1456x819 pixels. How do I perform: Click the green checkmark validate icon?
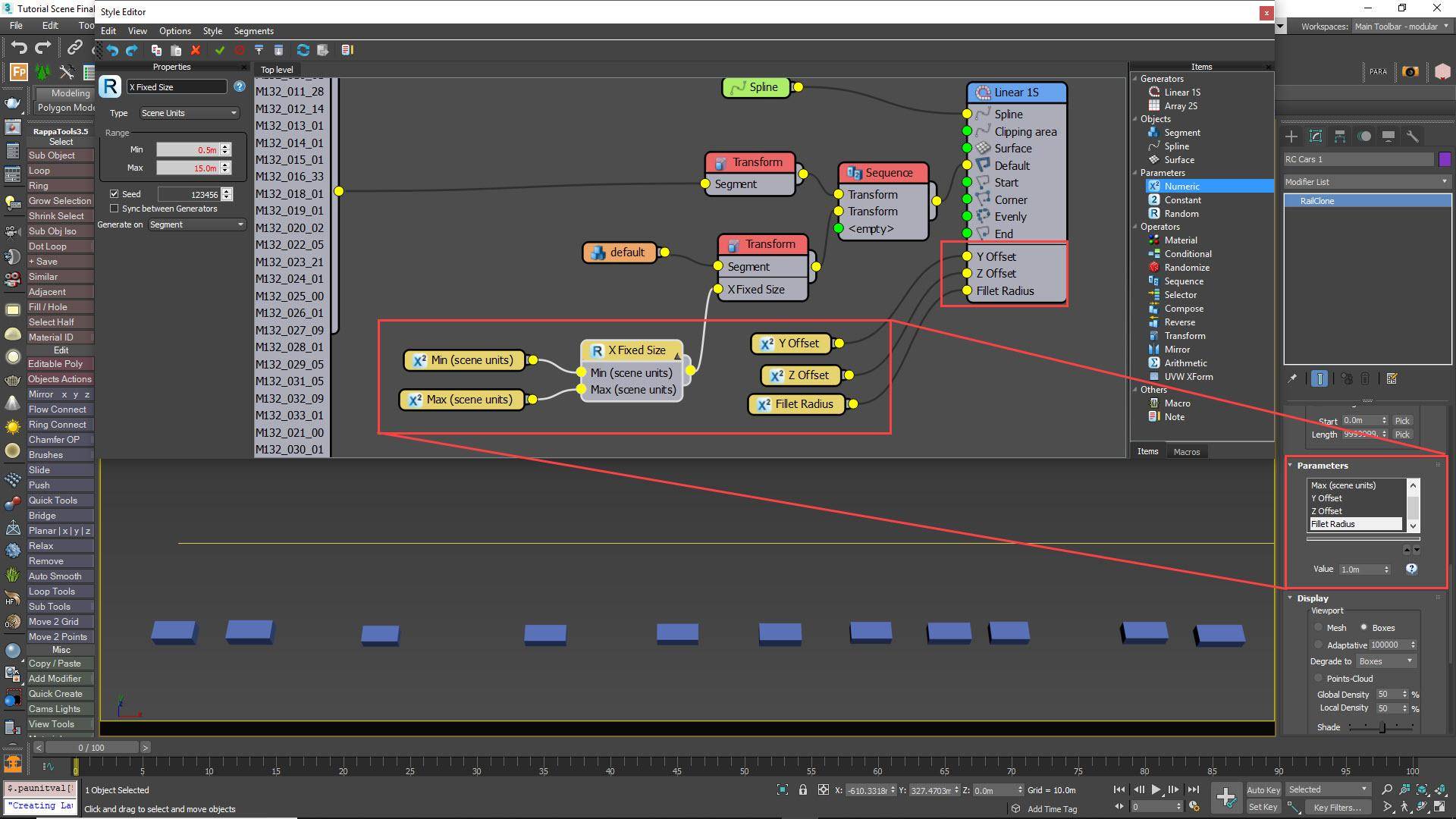coord(220,50)
